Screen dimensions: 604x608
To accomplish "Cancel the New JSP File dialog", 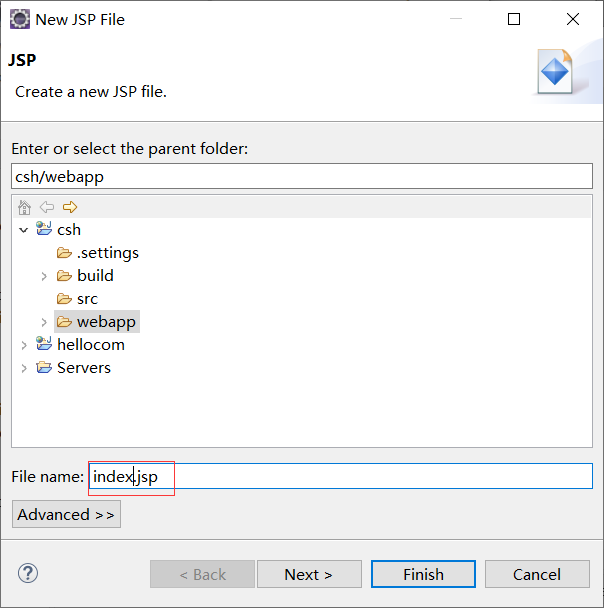I will tap(537, 574).
